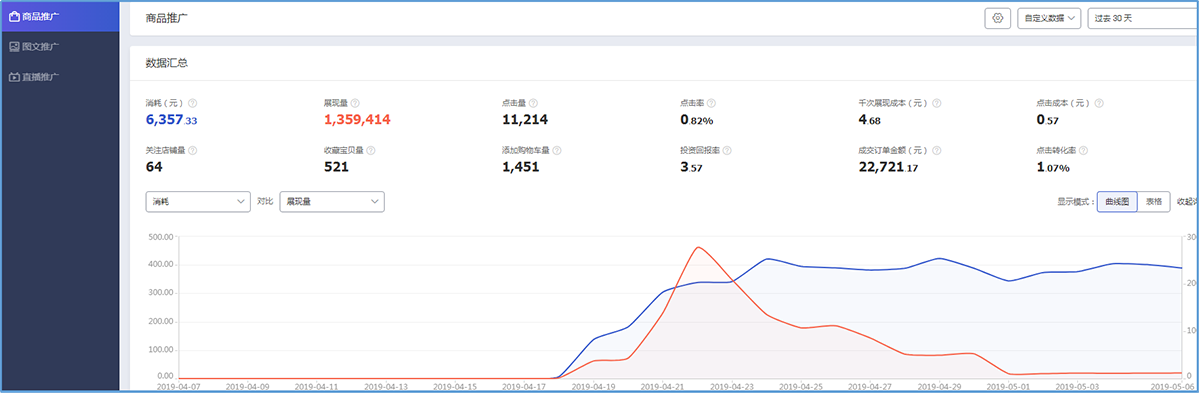
Task: Click help icon beside 投资回报率
Action: click(727, 151)
